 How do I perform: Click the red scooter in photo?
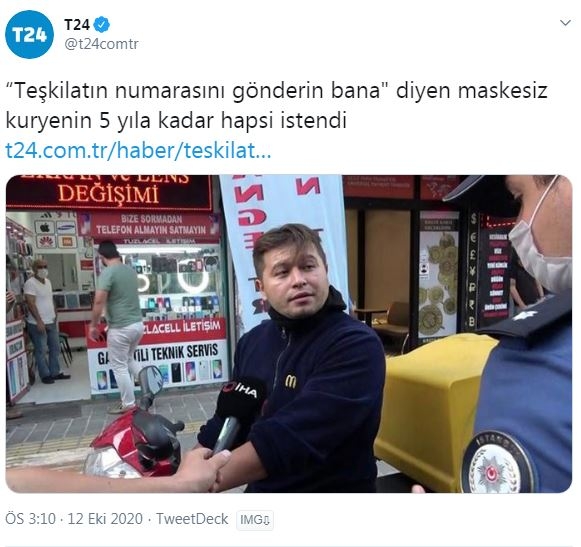coord(135,434)
